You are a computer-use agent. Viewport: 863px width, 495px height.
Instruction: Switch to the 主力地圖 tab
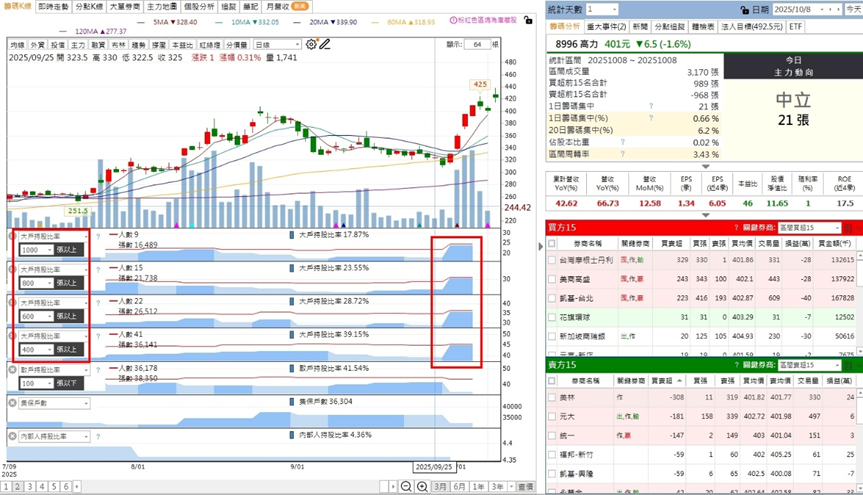[162, 7]
